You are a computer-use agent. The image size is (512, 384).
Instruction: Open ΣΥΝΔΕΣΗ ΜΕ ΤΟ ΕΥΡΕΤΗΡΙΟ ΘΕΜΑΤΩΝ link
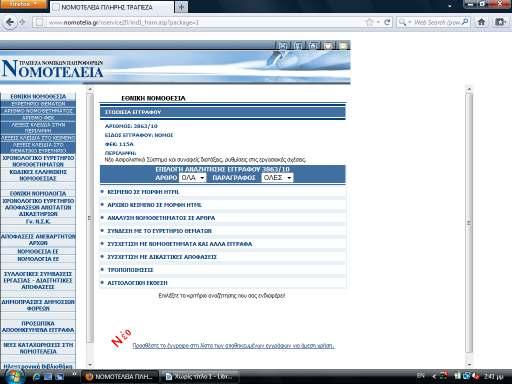pyautogui.click(x=159, y=231)
